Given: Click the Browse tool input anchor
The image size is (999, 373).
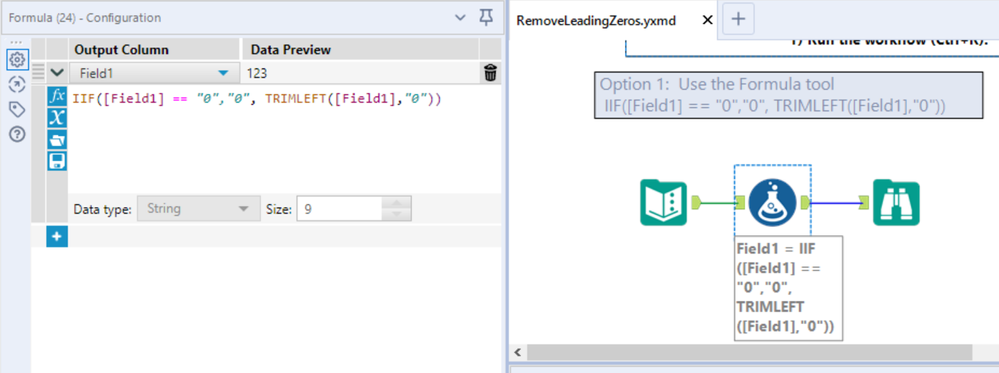Looking at the screenshot, I should click(864, 203).
